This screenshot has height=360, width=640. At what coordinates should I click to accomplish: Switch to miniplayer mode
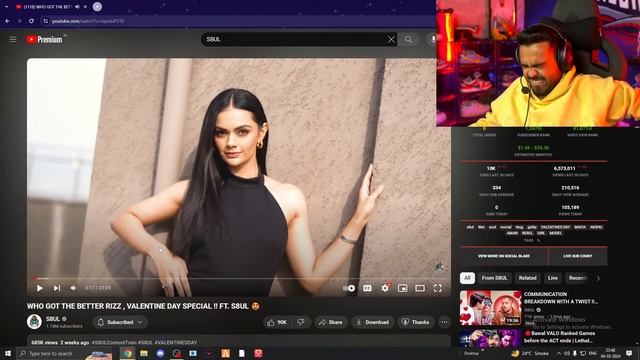coord(402,288)
